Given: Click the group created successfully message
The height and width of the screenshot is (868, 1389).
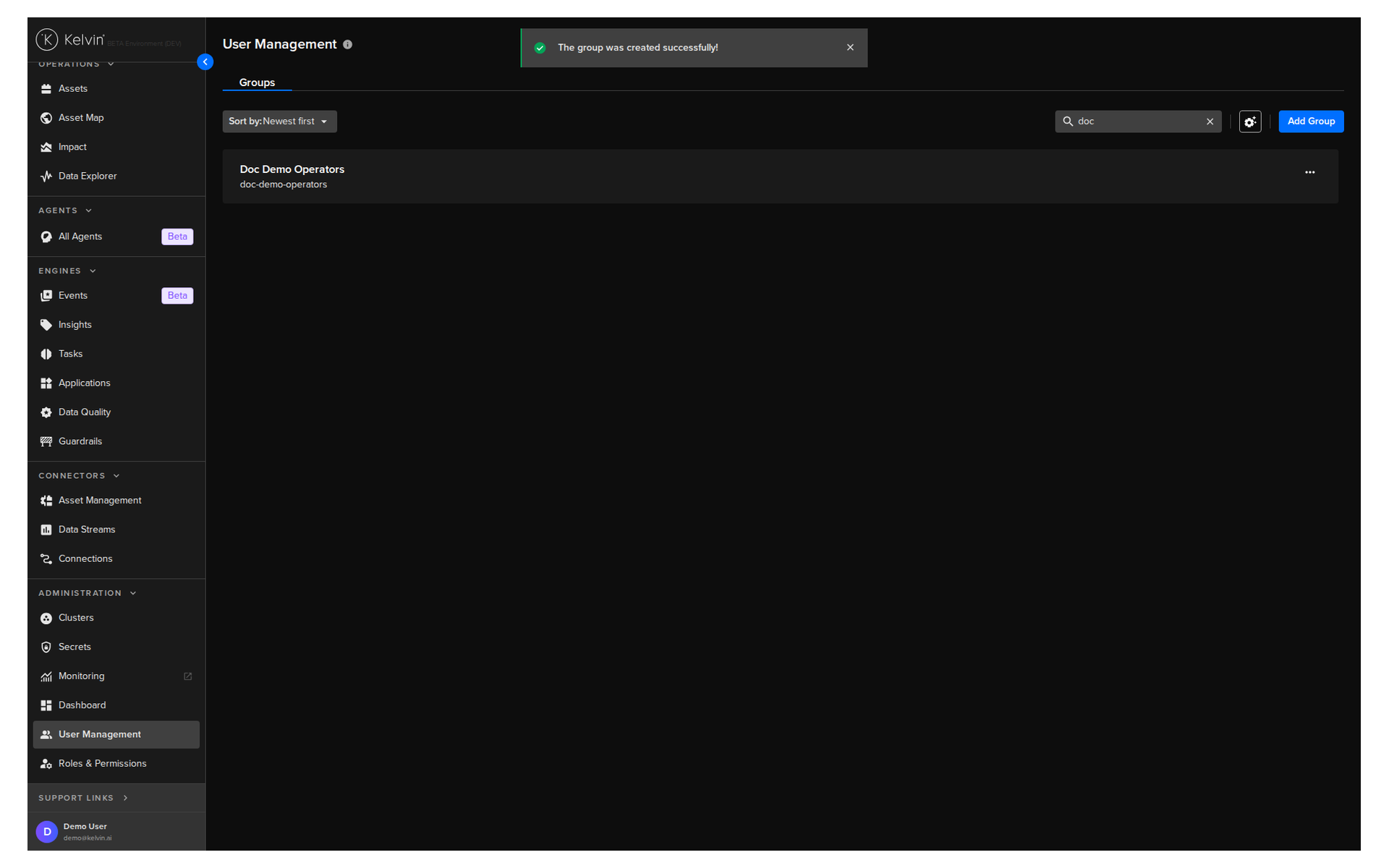Looking at the screenshot, I should (637, 48).
